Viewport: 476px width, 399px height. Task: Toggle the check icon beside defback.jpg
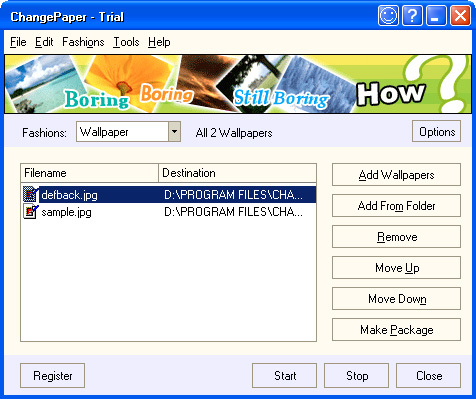pos(31,194)
